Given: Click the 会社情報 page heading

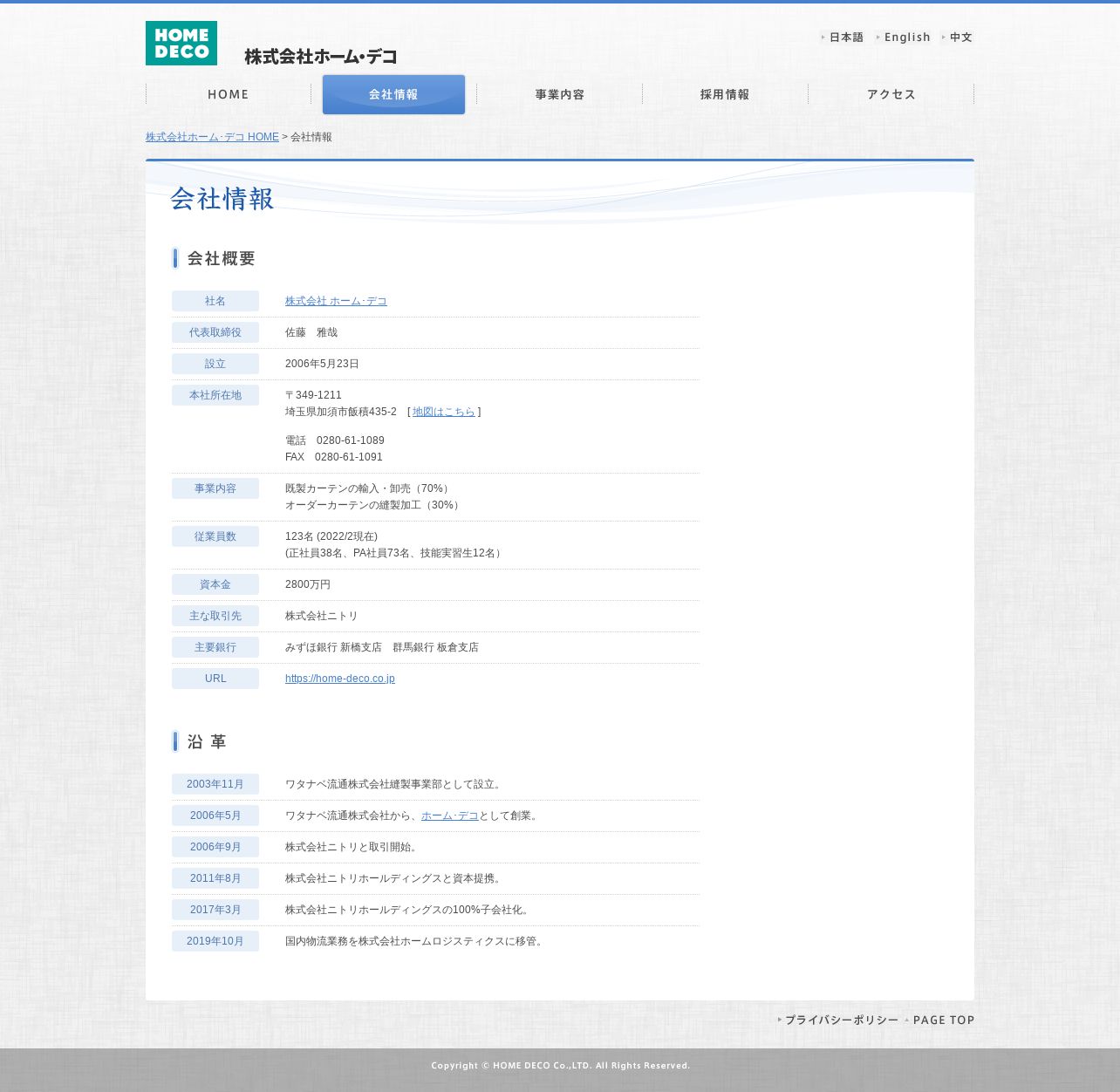Looking at the screenshot, I should [222, 199].
